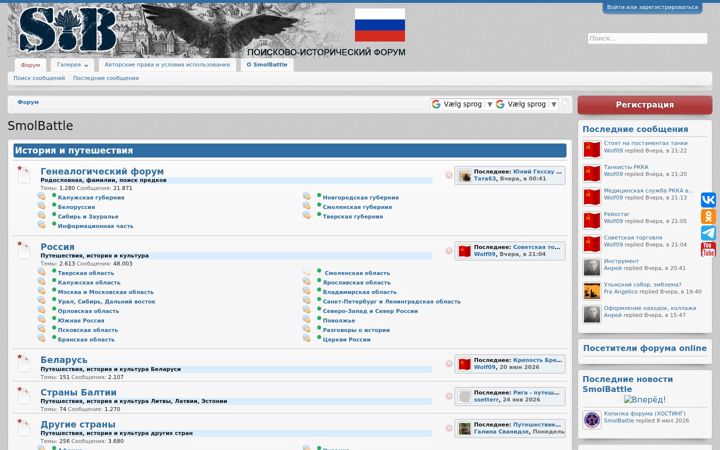Screen dimensions: 720x450
Task: Click subforum icon beside Калужская губерния
Action: [x=41, y=197]
